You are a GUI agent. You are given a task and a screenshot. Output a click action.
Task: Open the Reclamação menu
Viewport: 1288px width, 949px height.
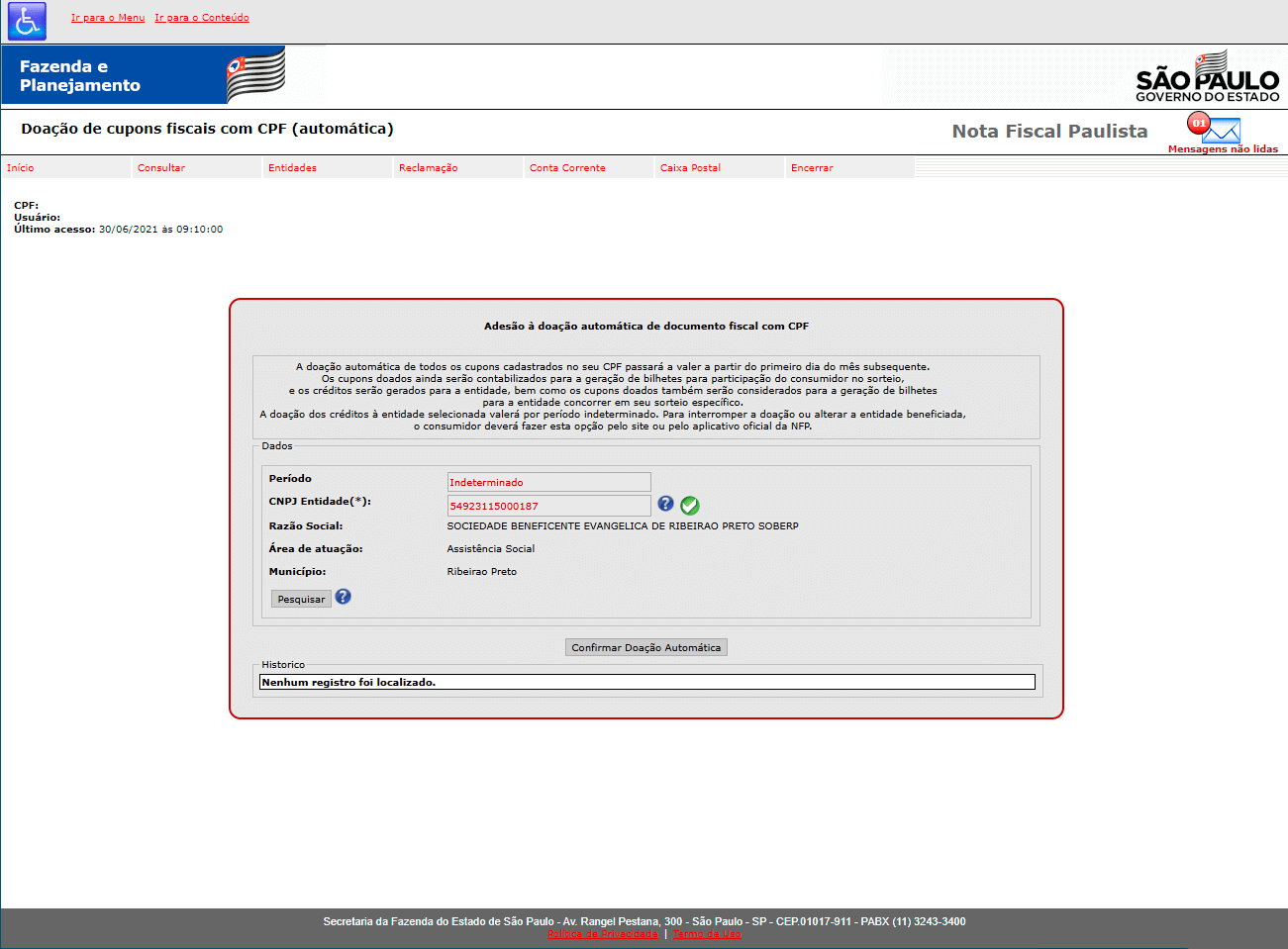(428, 168)
